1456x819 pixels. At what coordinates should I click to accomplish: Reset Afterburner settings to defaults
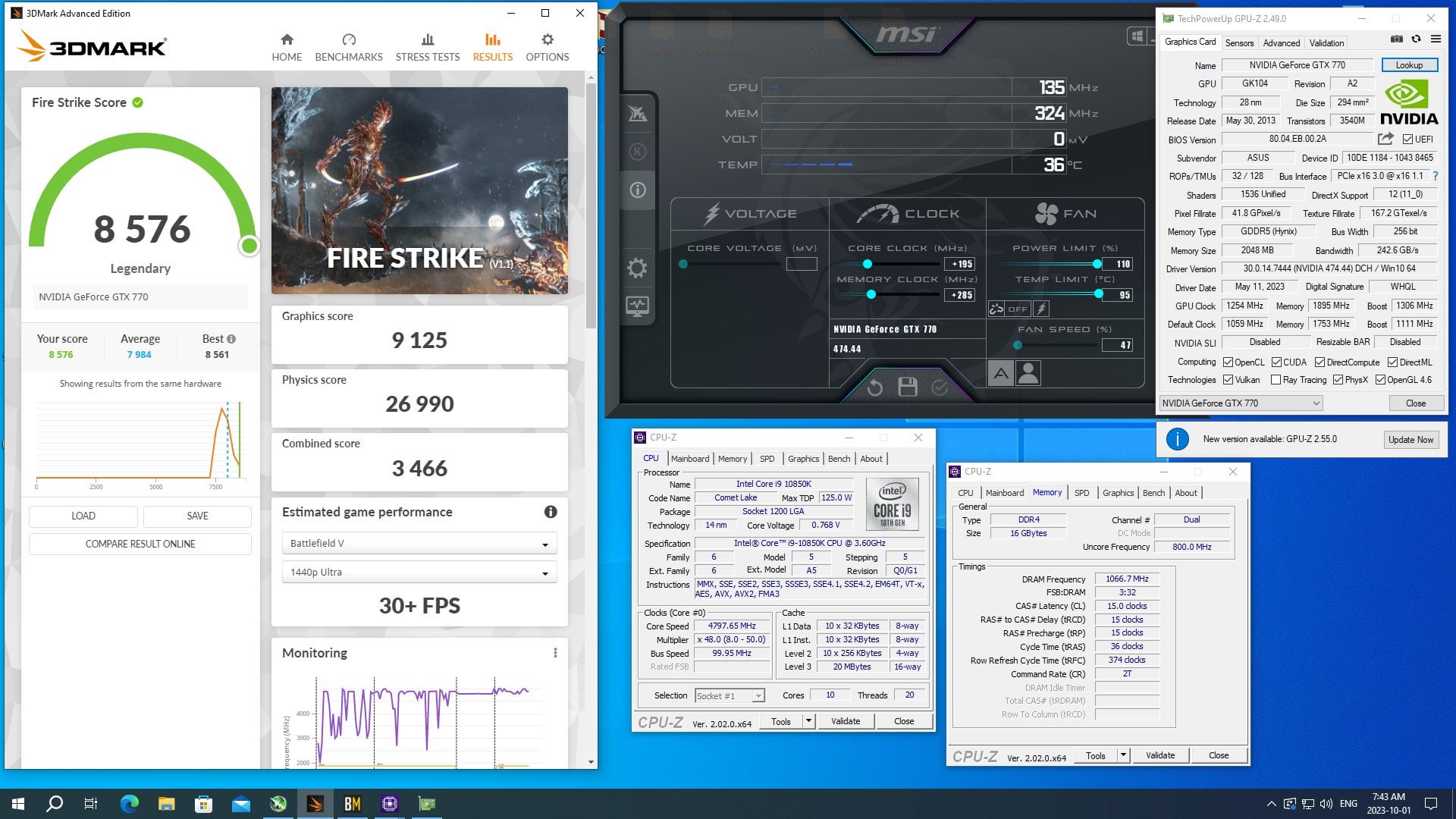[874, 388]
